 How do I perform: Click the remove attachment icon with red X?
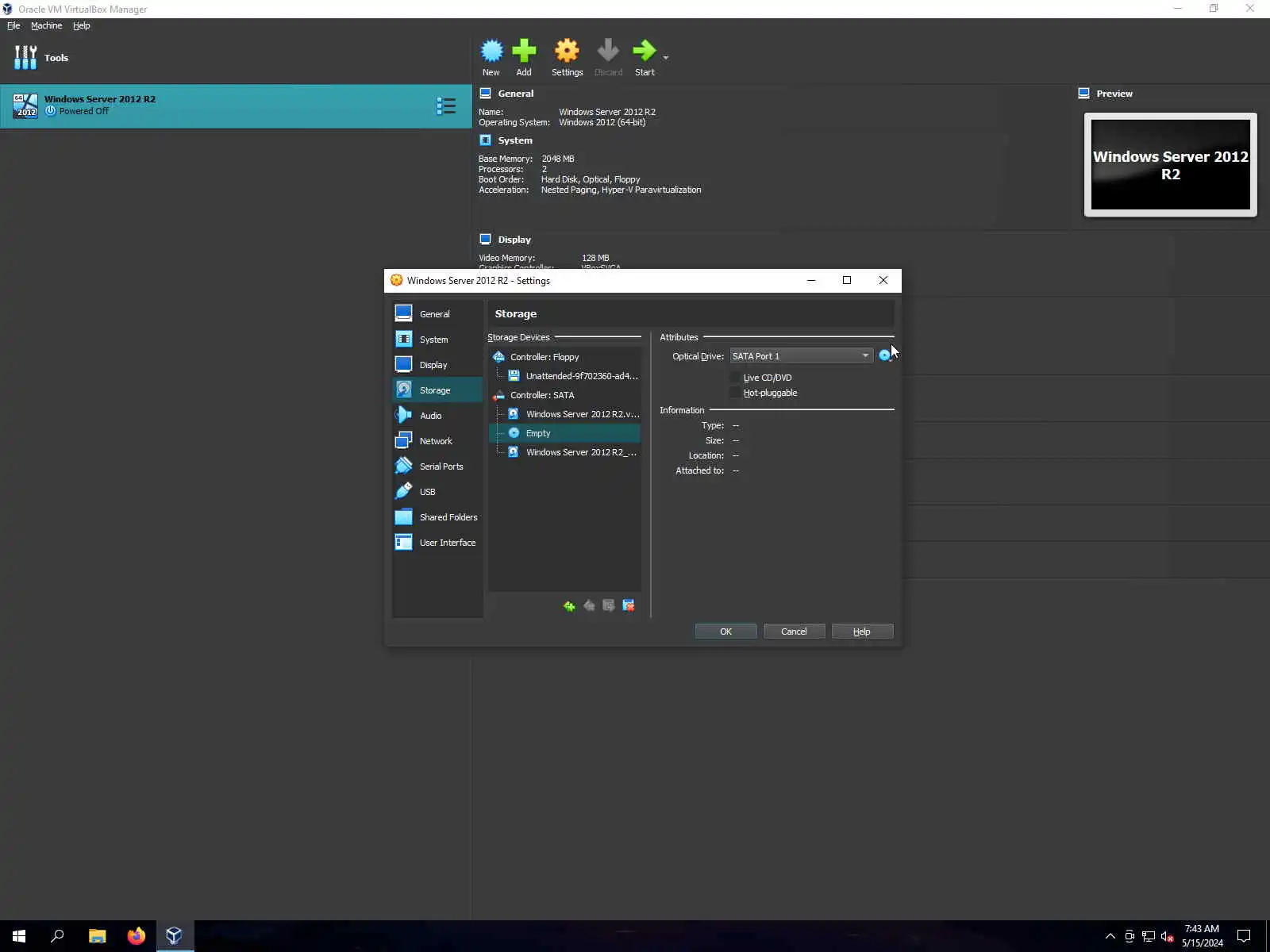(x=629, y=606)
